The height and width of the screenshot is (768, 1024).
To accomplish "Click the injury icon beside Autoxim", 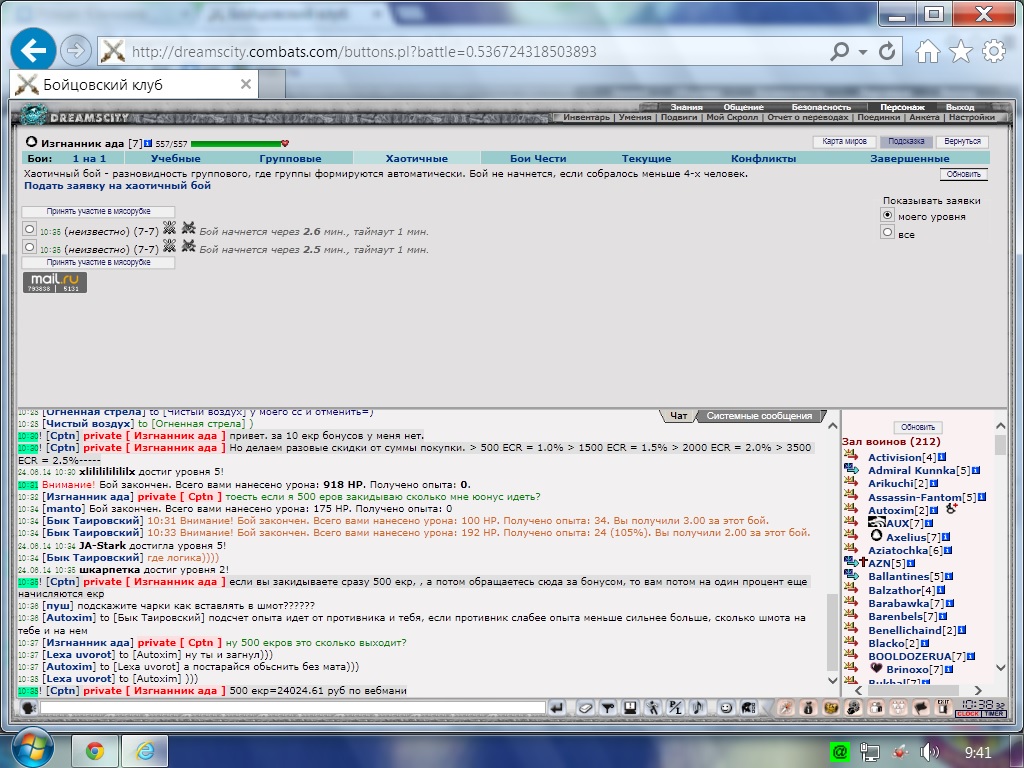I will 951,508.
